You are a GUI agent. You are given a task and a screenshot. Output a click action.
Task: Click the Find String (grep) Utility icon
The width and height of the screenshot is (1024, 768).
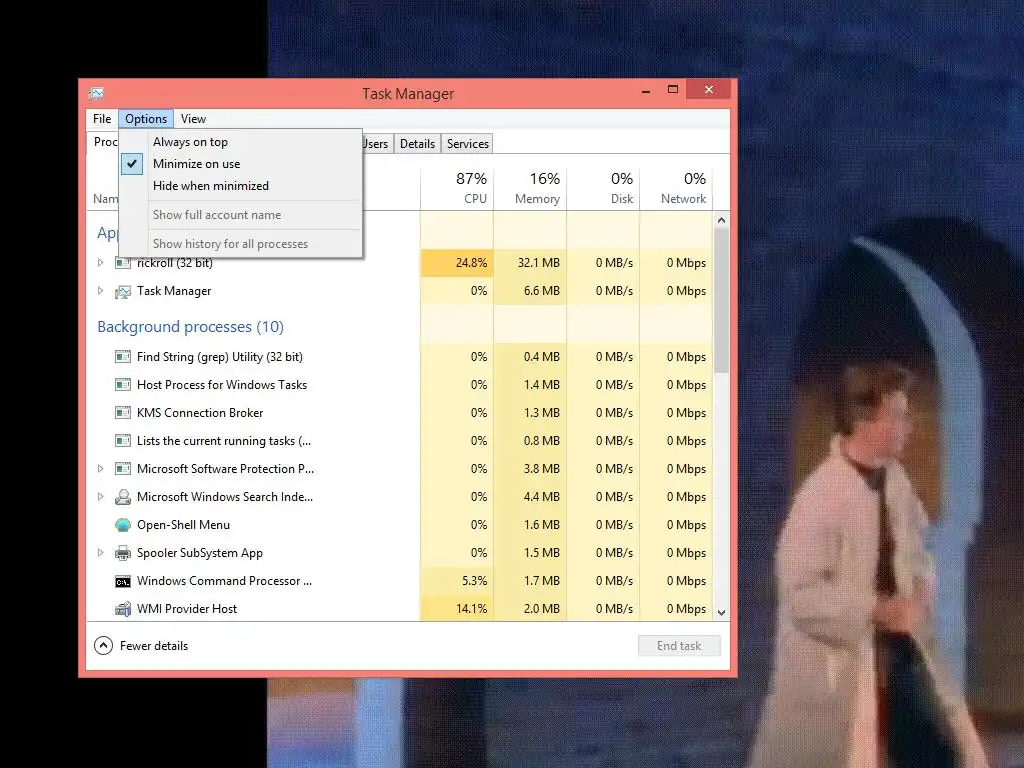pos(123,357)
